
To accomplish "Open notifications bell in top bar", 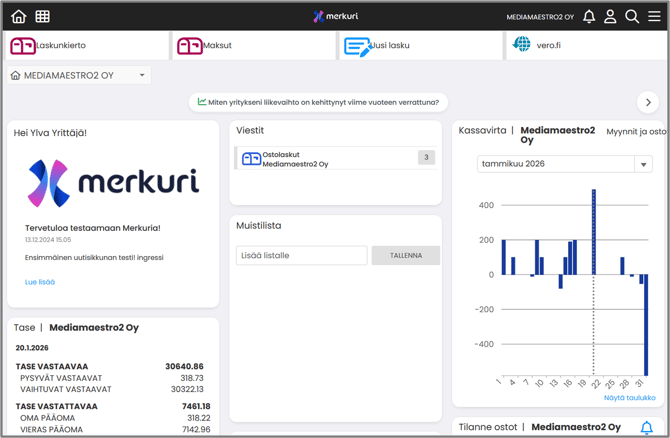I will 589,16.
